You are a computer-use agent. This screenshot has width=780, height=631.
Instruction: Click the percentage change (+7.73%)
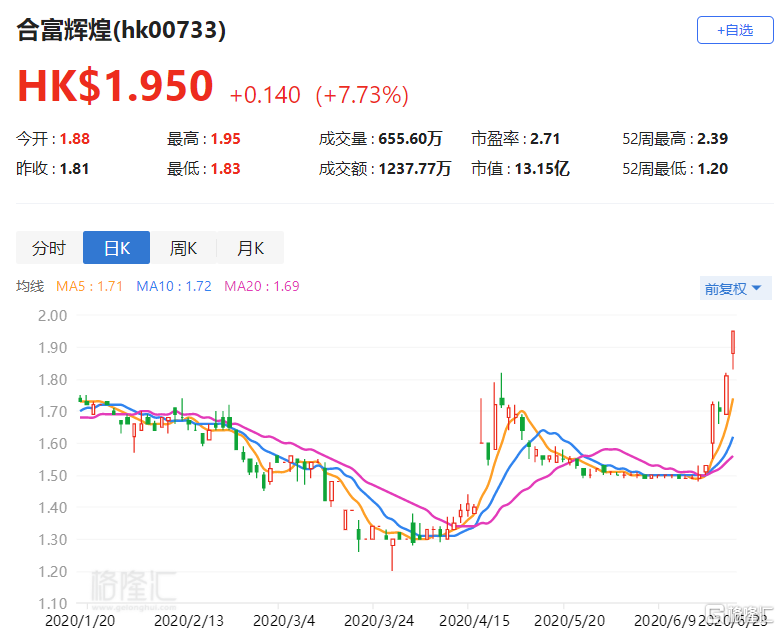pyautogui.click(x=362, y=95)
